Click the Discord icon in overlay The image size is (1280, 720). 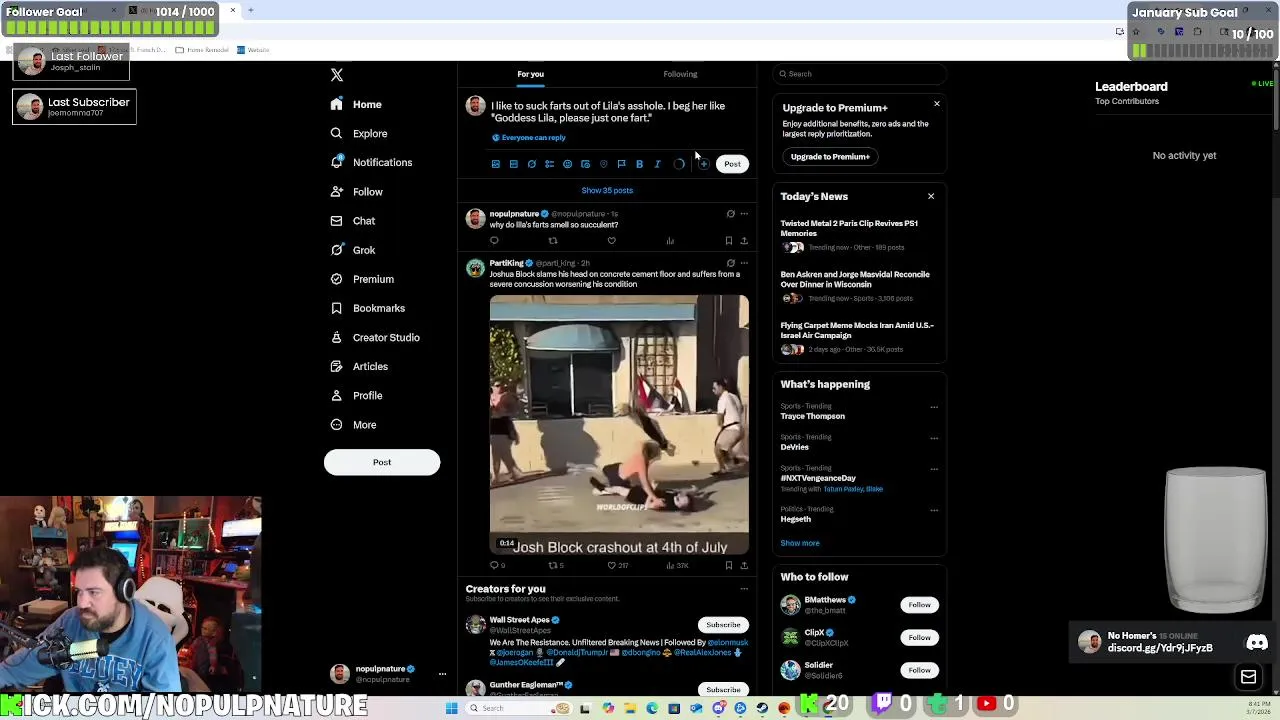1257,643
